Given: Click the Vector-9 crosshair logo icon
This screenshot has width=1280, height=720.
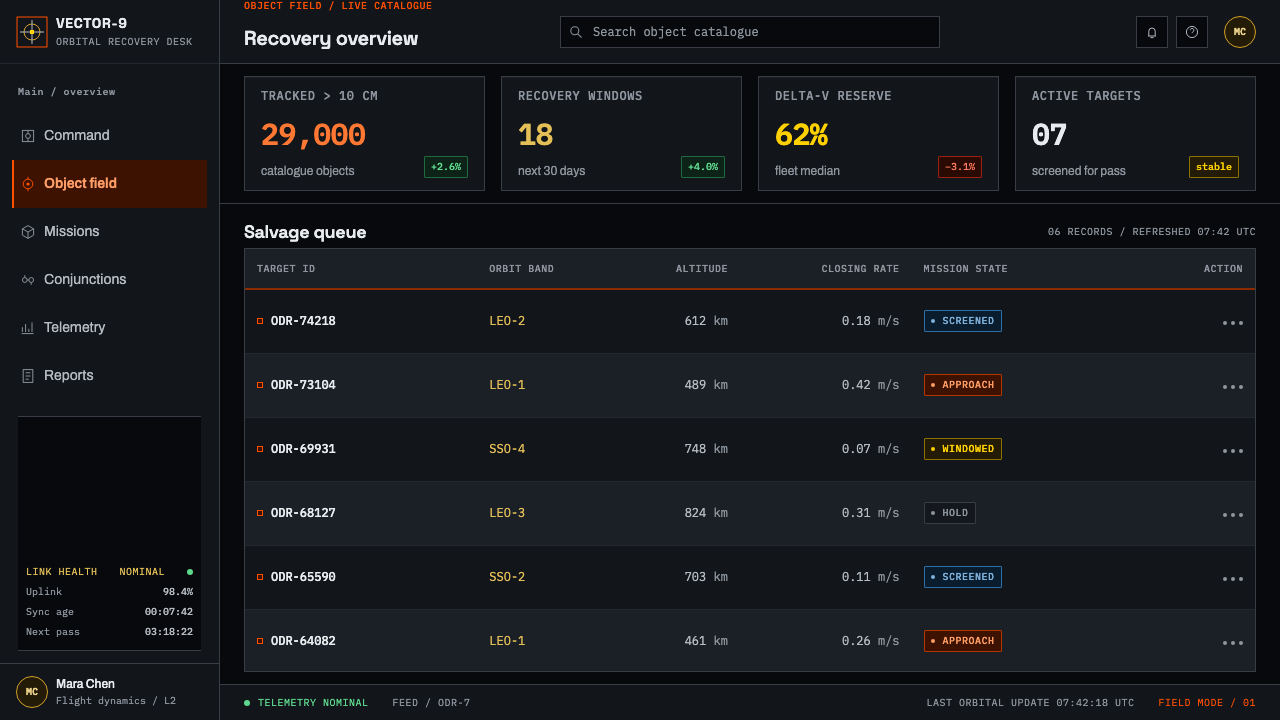Looking at the screenshot, I should 32,32.
